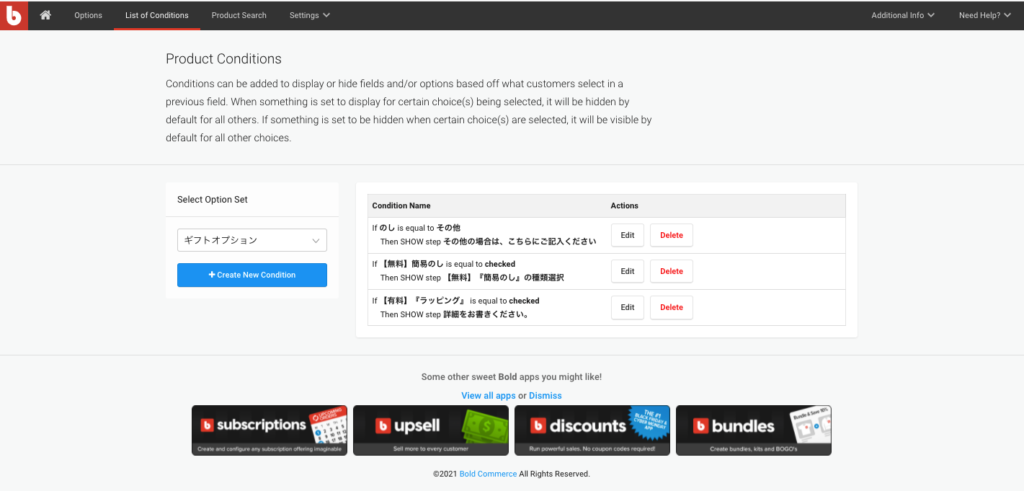Expand the Settings dropdown menu
1024x491 pixels.
(309, 15)
